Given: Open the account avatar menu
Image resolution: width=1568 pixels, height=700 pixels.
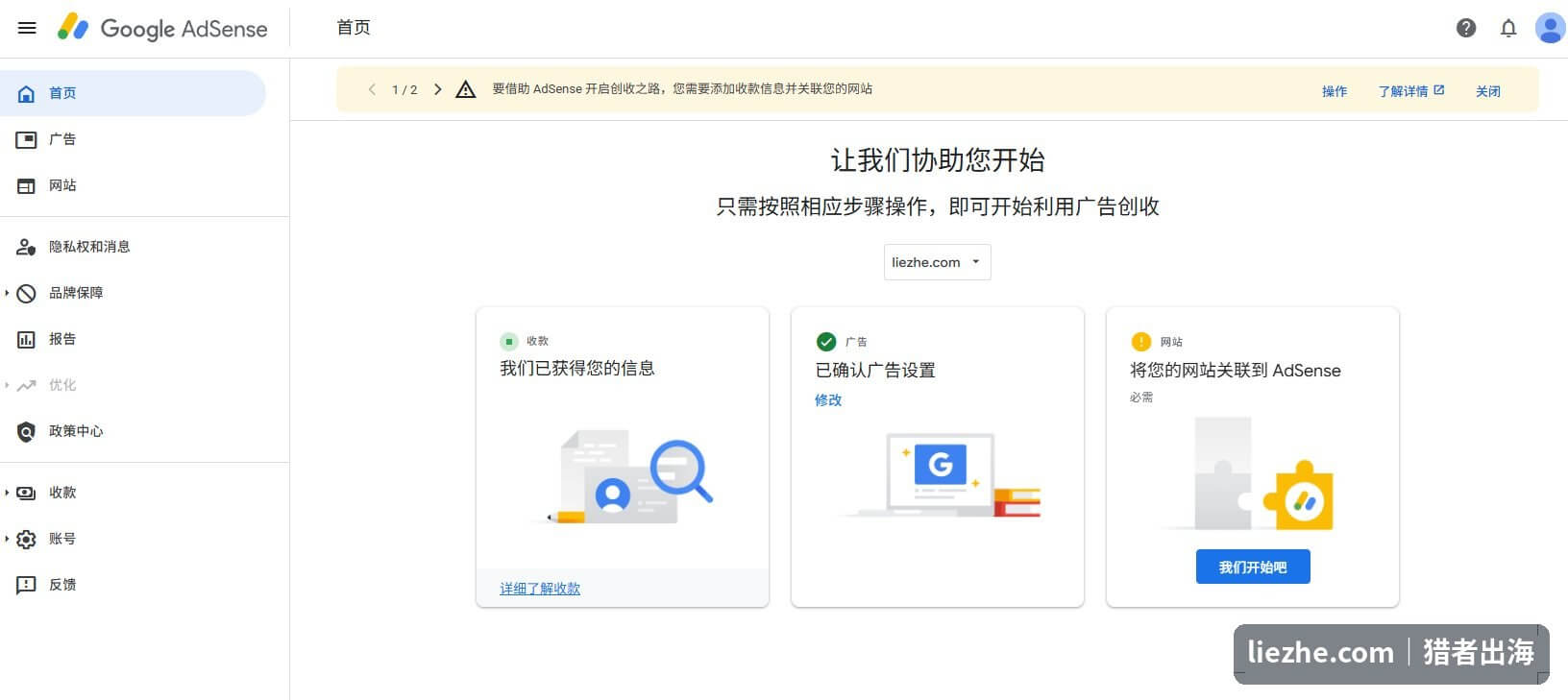Looking at the screenshot, I should pyautogui.click(x=1550, y=28).
